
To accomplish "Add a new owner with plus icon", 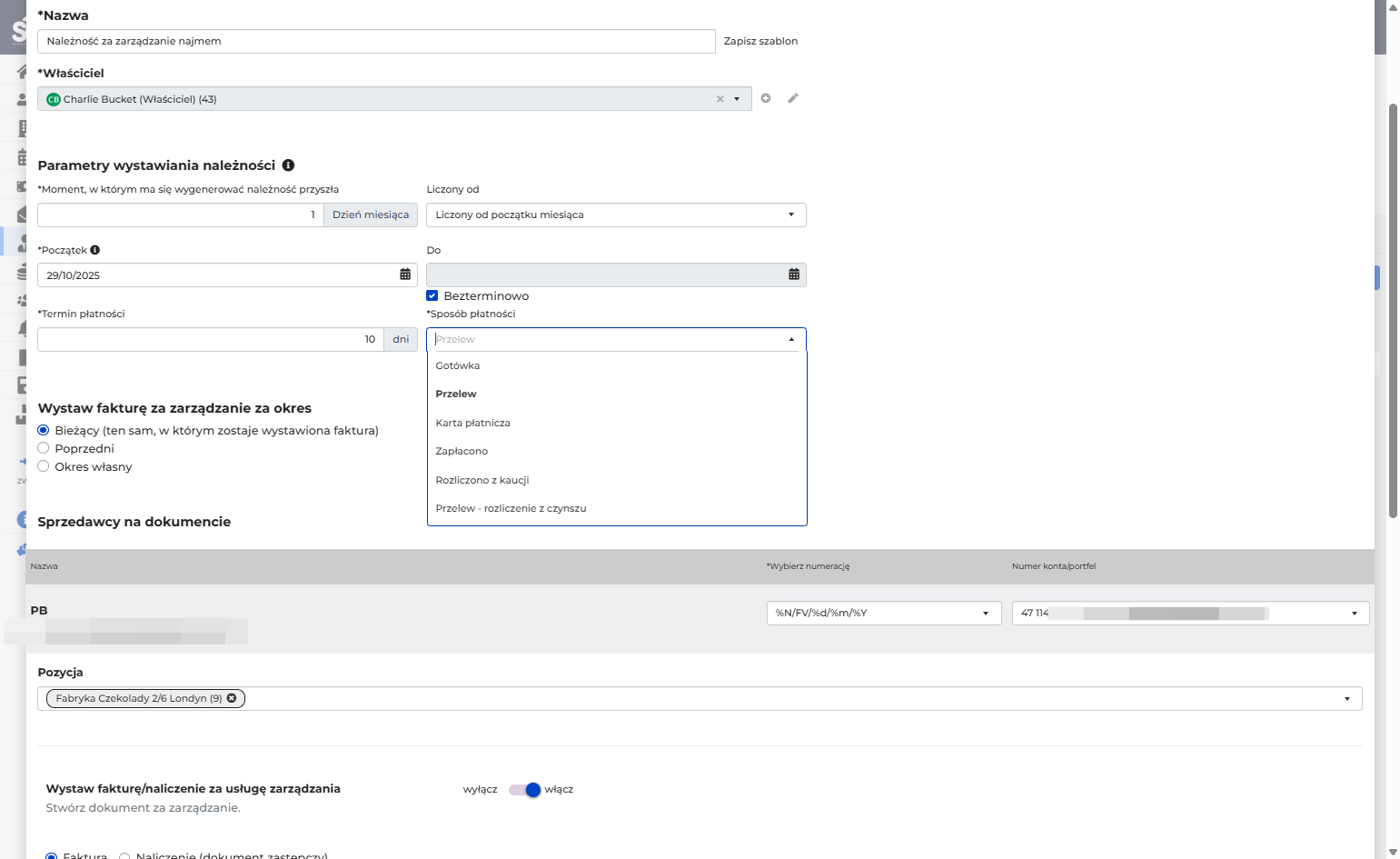I will [766, 98].
